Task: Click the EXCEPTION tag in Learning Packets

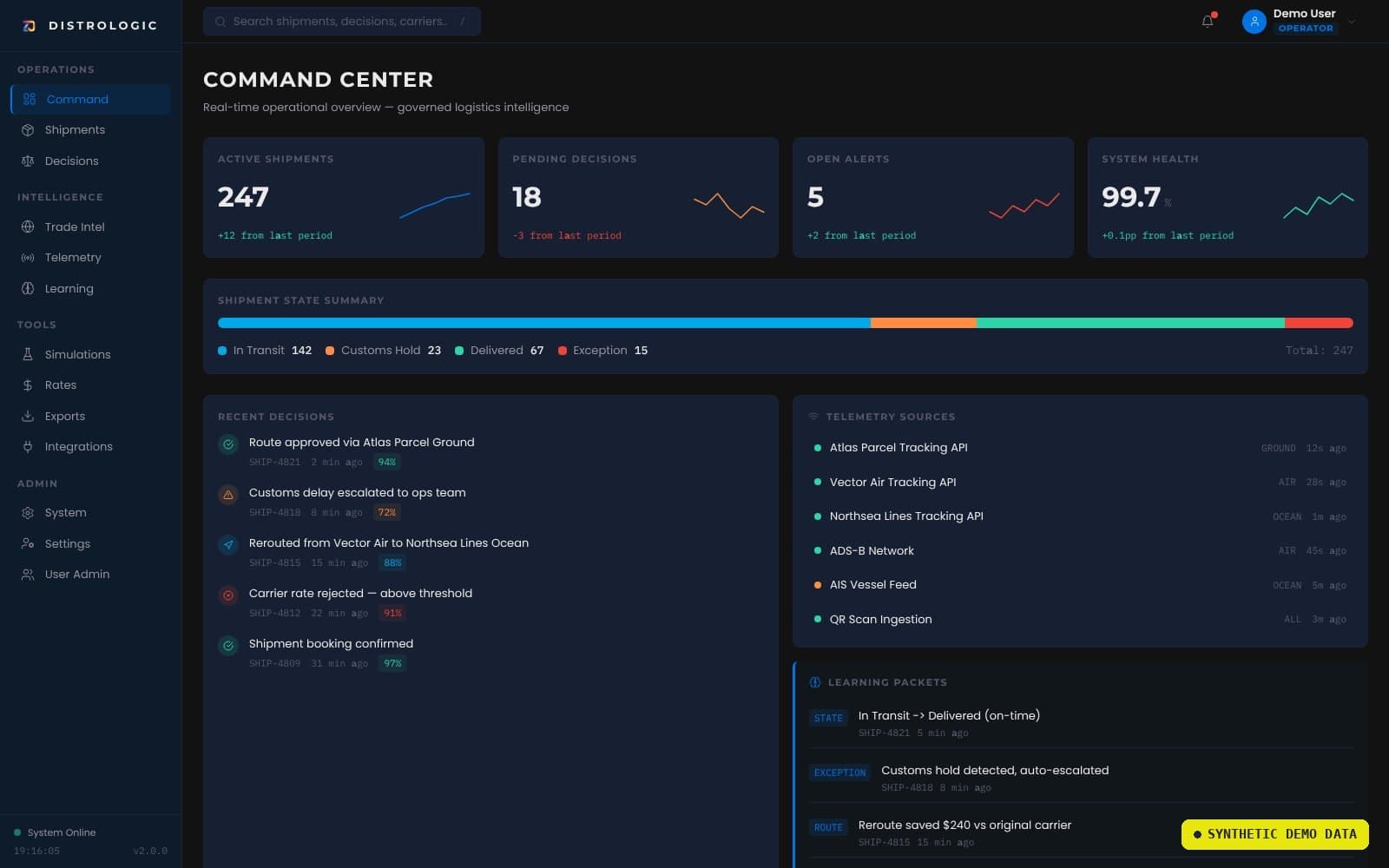Action: [839, 773]
